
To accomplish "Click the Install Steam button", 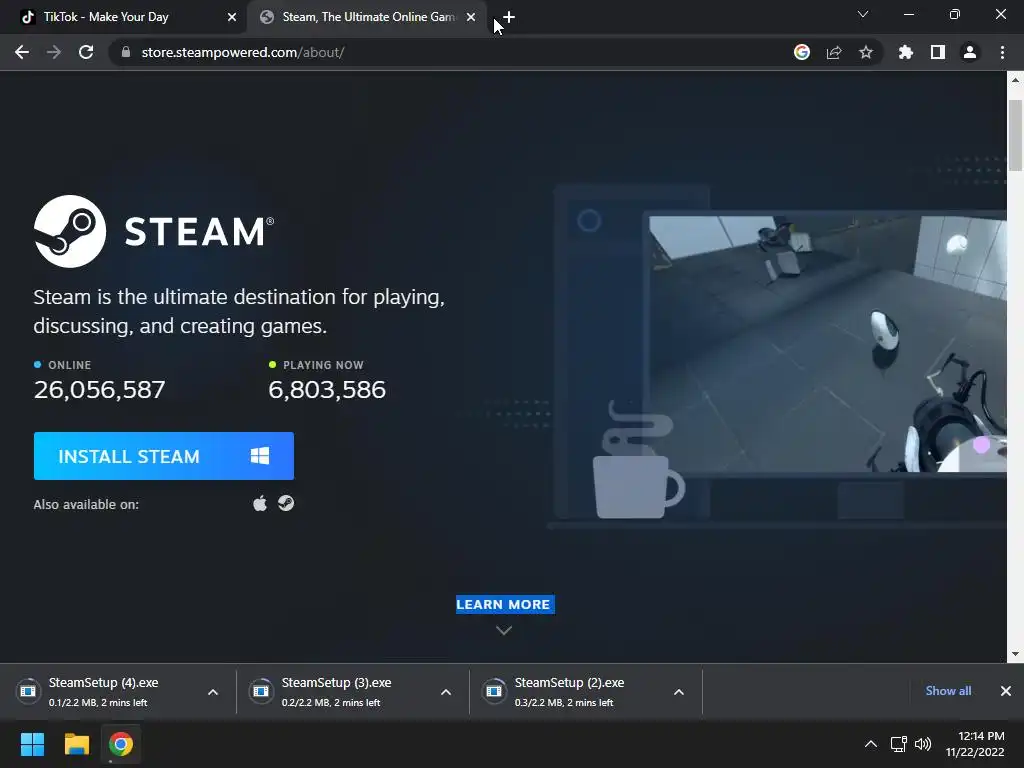I will 163,456.
